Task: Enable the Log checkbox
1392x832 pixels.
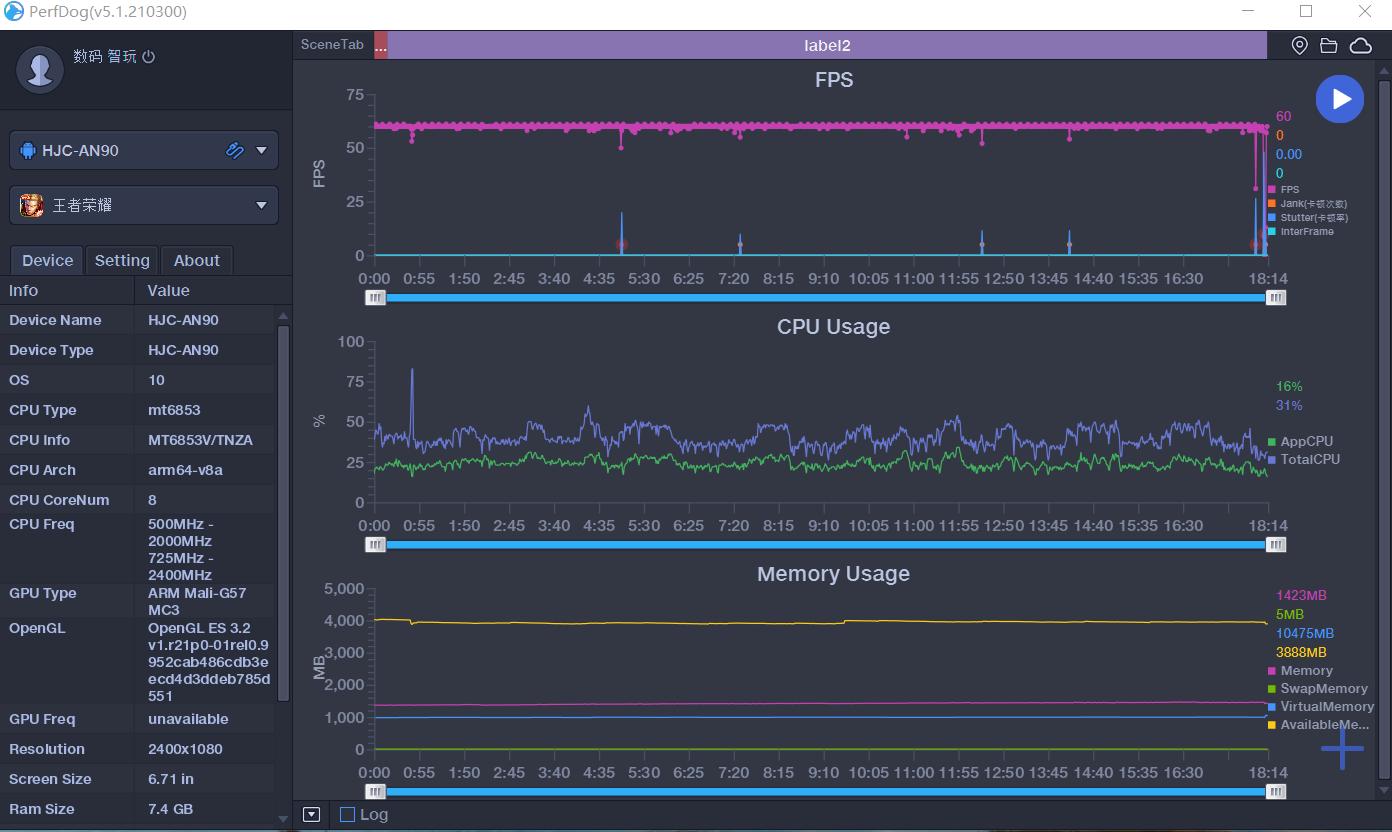Action: (348, 814)
